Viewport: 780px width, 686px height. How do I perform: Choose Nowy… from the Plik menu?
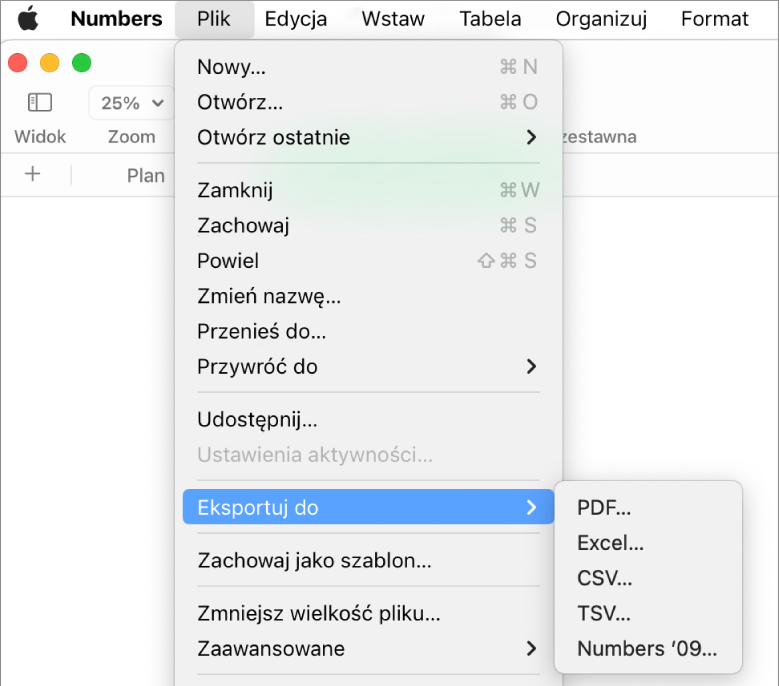(368, 67)
